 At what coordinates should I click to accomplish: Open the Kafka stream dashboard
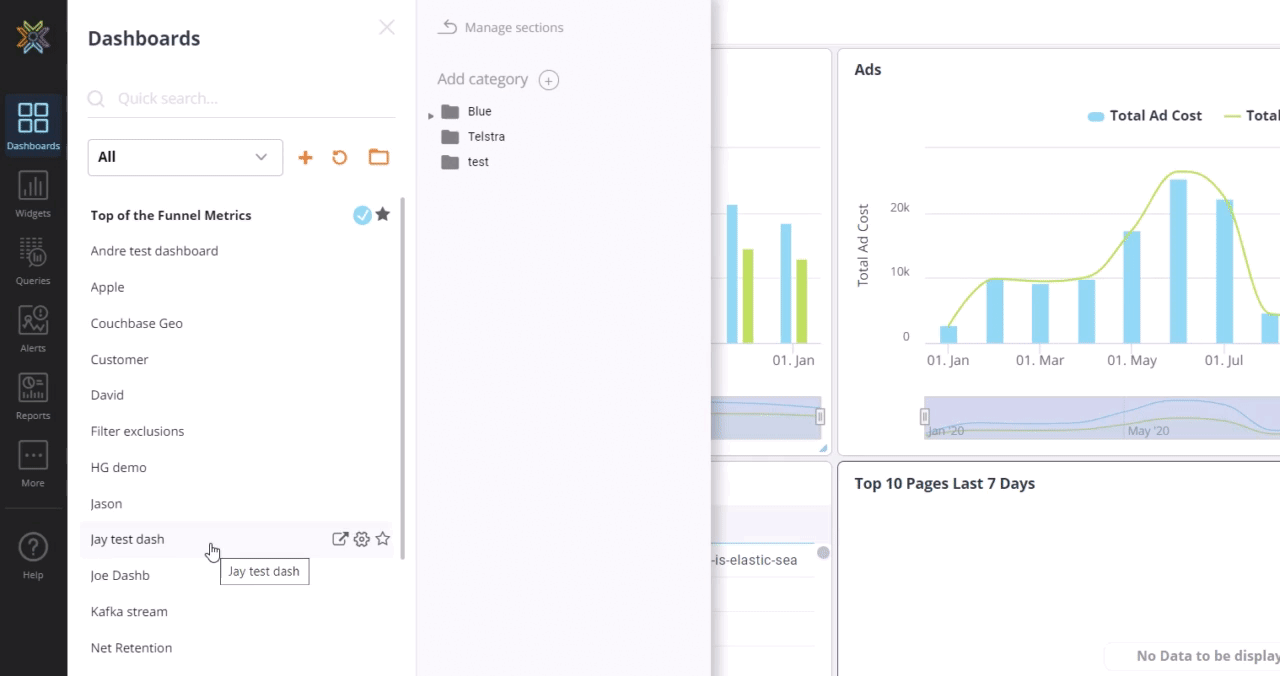(129, 612)
